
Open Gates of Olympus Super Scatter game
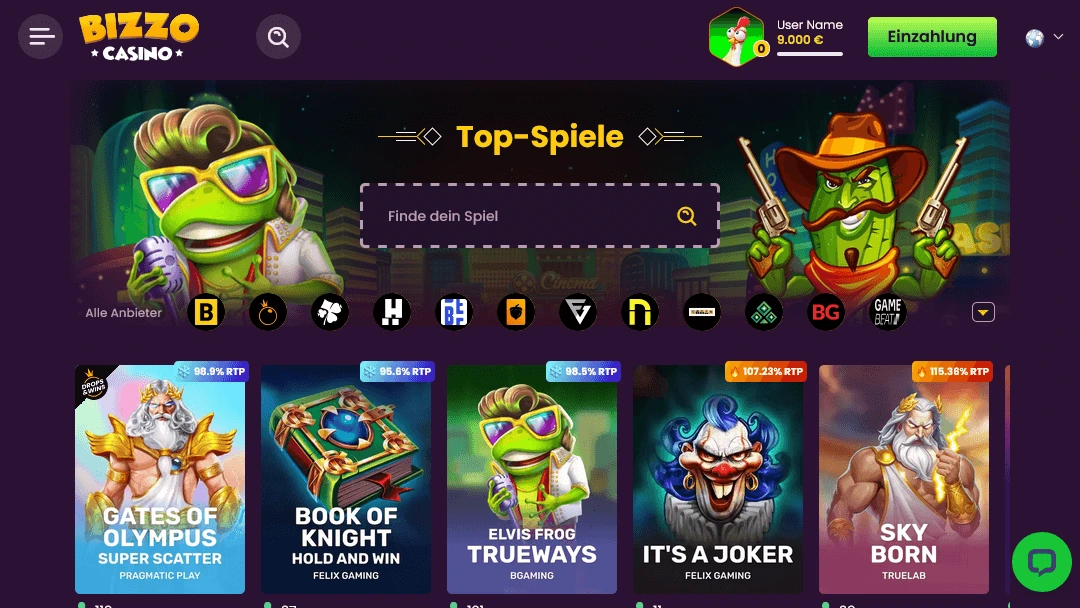point(160,479)
